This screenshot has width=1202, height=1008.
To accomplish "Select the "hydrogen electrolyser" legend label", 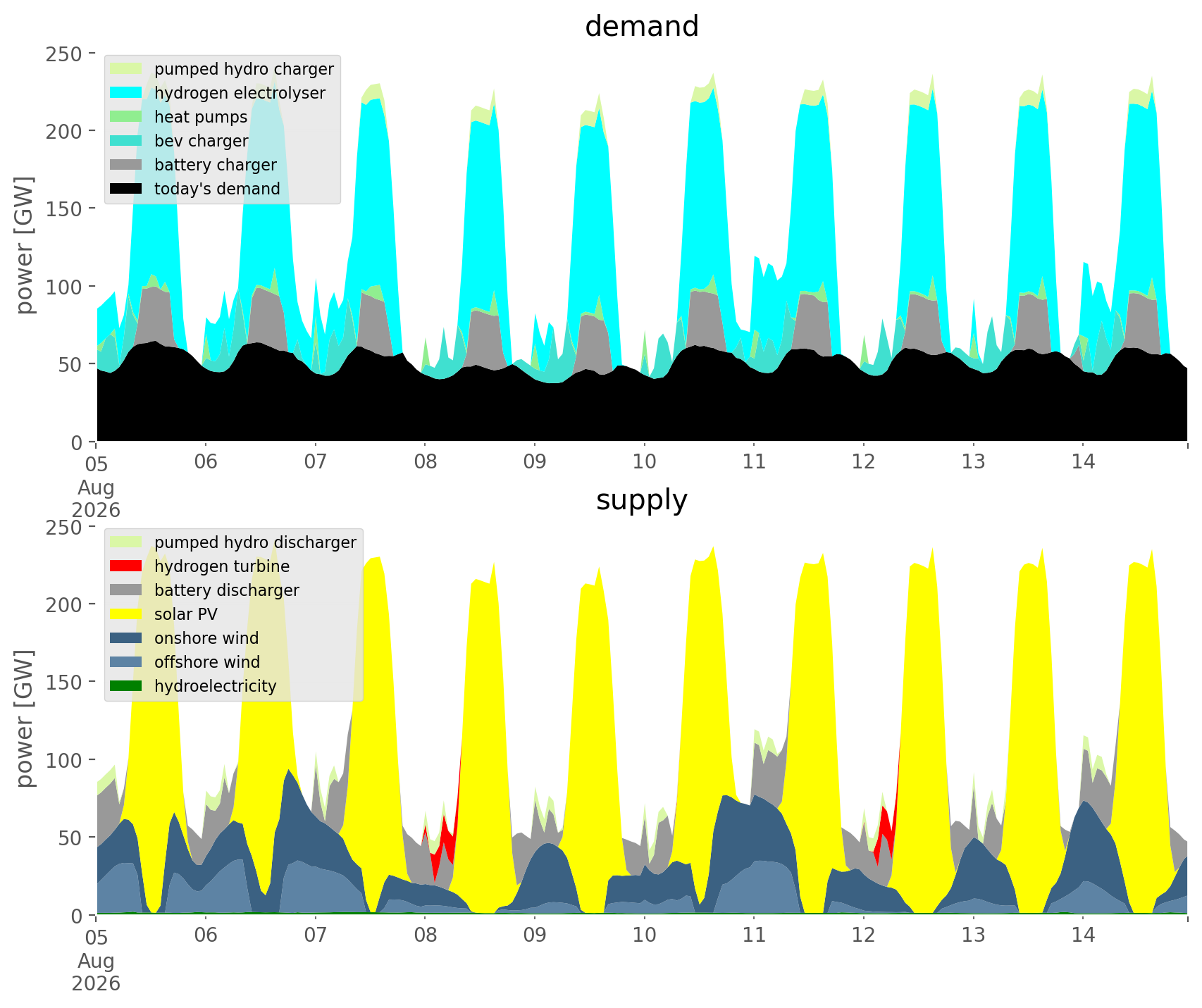I will pos(240,93).
